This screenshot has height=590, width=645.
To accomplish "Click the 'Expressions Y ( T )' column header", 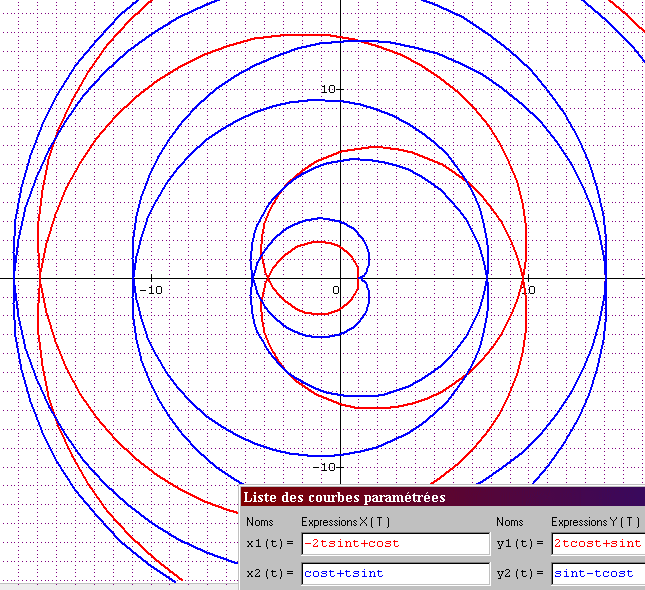I will pyautogui.click(x=596, y=522).
